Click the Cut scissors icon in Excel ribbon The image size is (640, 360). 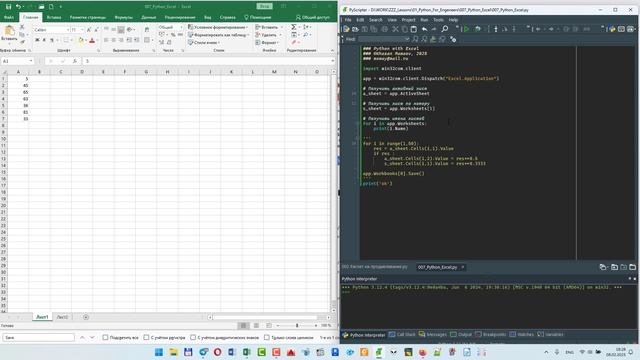coord(22,27)
